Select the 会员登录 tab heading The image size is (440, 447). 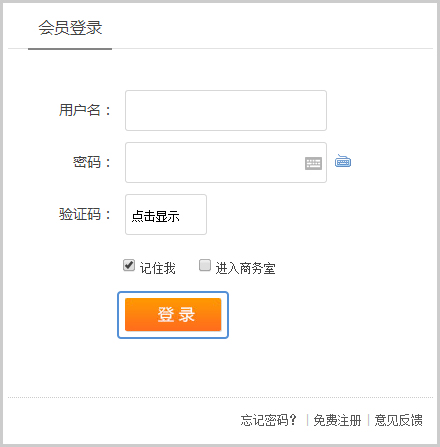(x=70, y=28)
